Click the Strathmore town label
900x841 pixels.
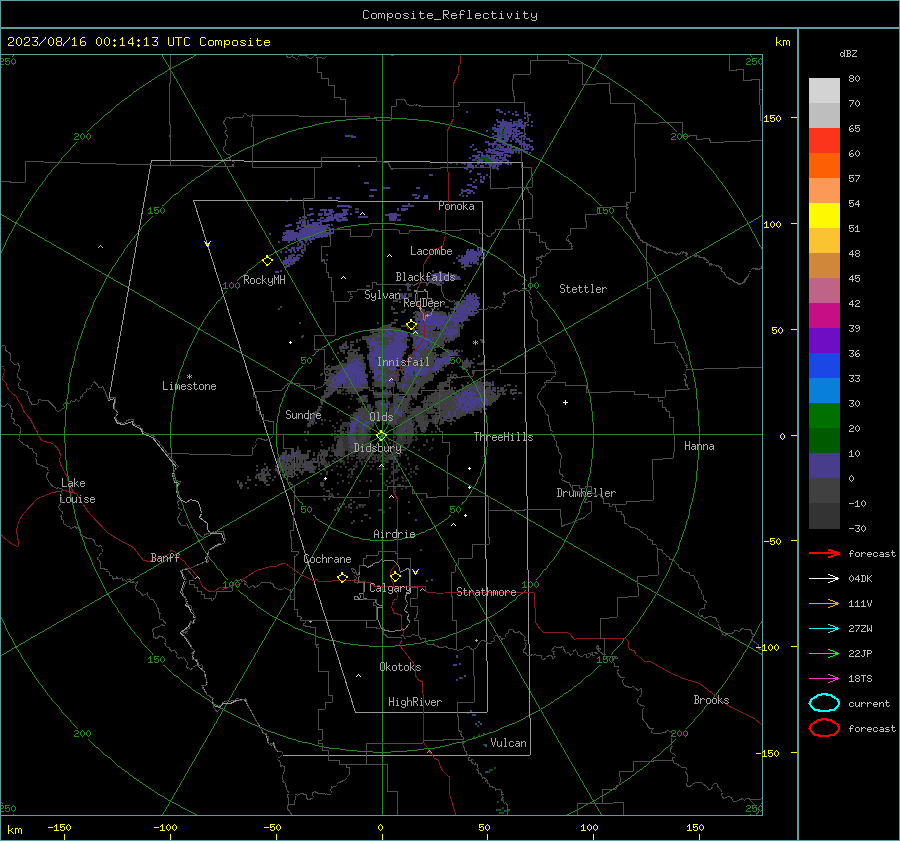pyautogui.click(x=486, y=592)
